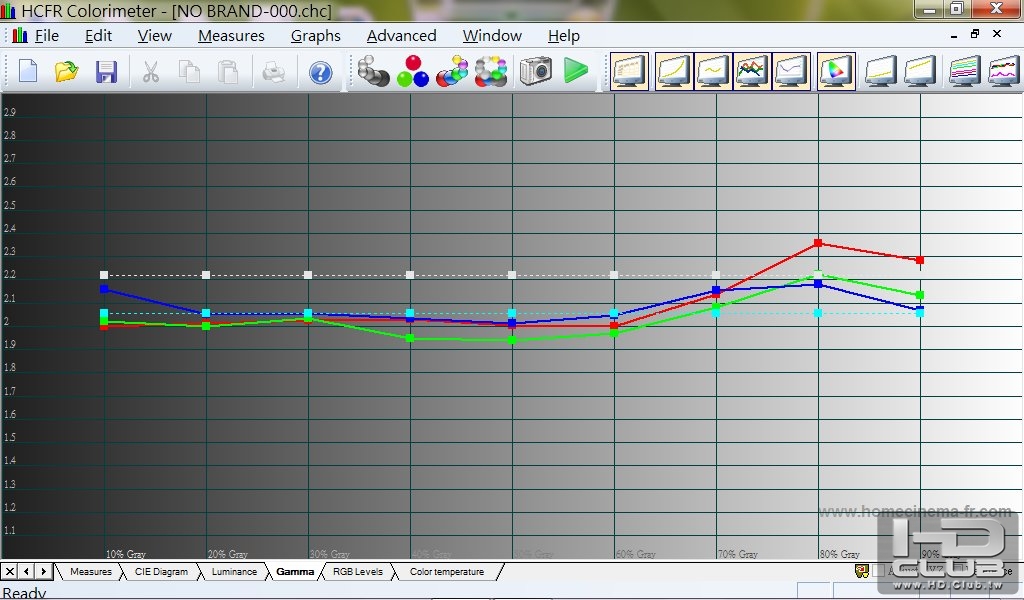
Task: Toggle the measures table view monitor icon
Action: 629,71
